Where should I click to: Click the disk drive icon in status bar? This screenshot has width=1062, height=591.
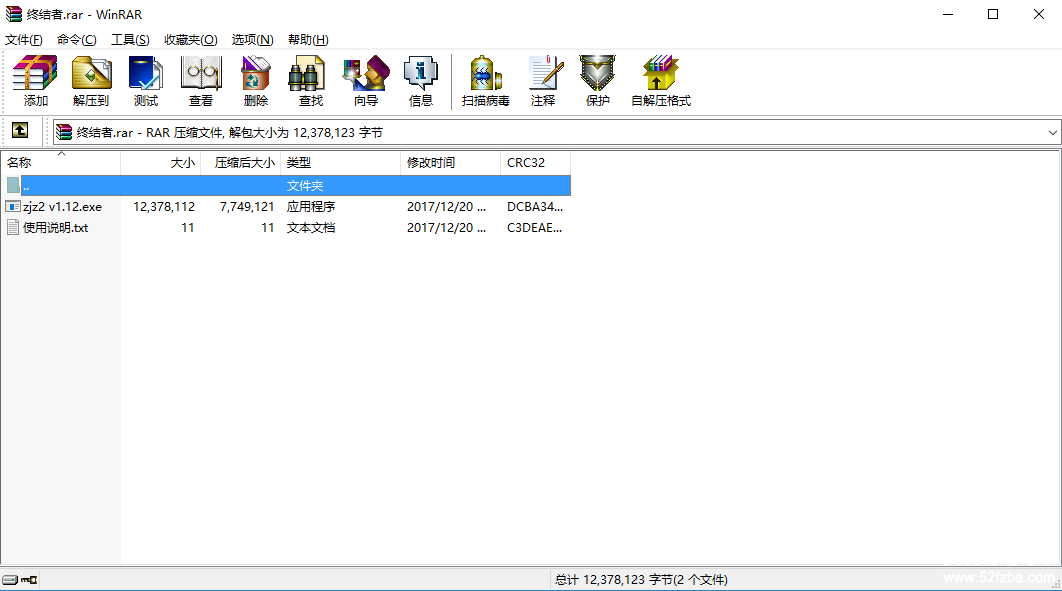tap(9, 579)
